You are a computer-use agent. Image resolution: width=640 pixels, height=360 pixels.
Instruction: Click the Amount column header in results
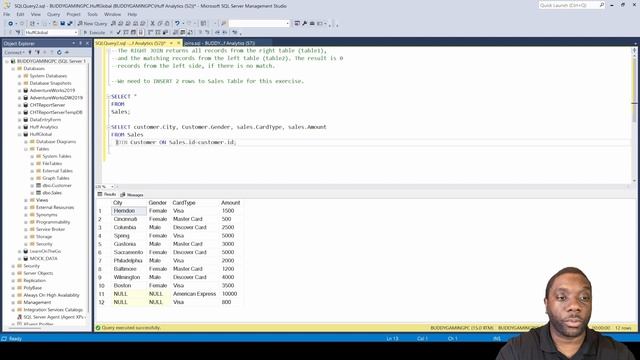(230, 203)
